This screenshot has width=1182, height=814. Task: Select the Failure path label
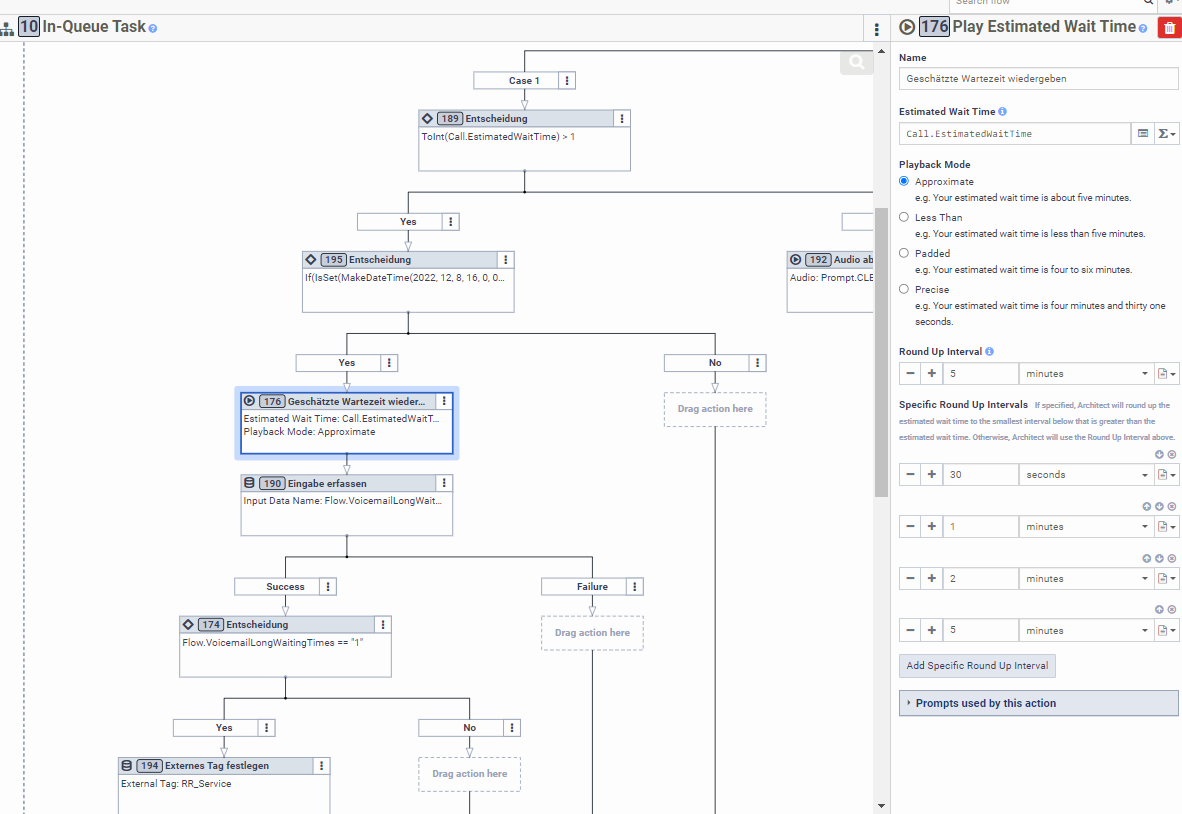click(x=592, y=586)
